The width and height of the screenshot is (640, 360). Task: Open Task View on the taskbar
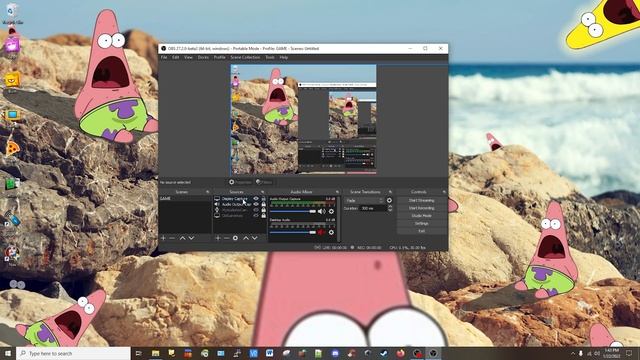(139, 353)
